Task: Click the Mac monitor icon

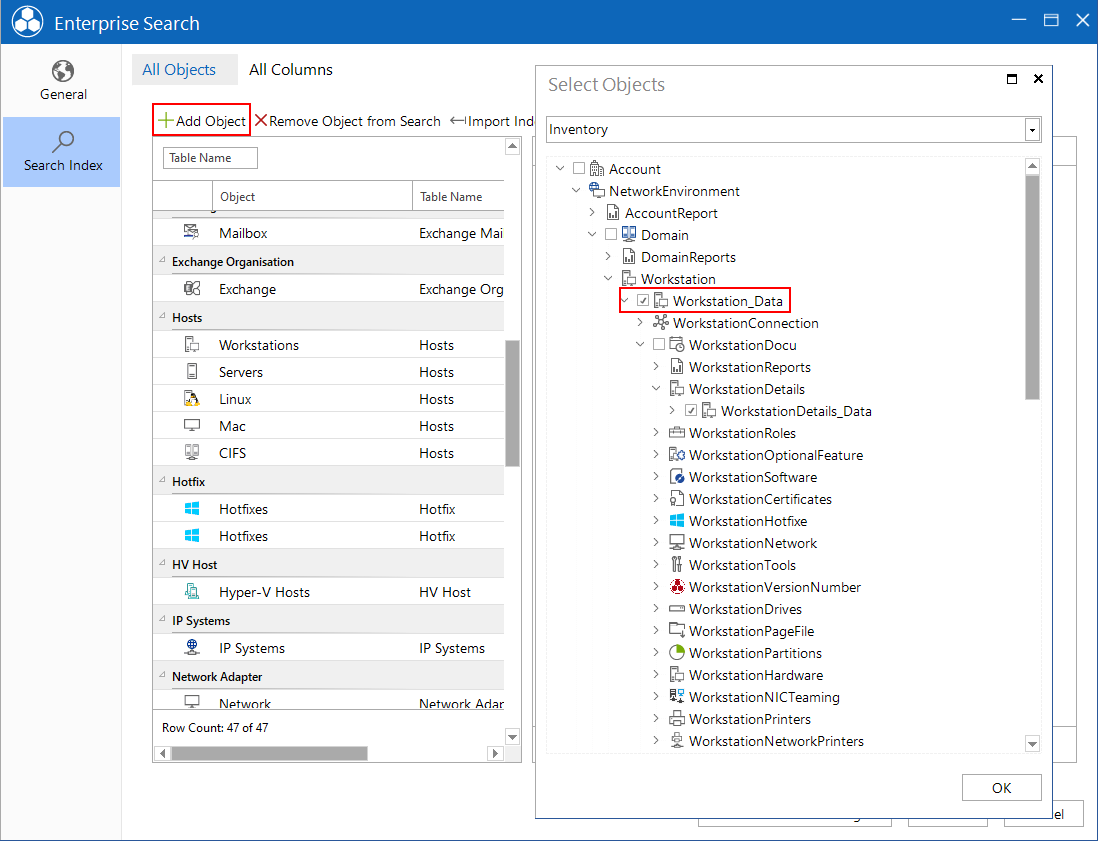Action: (x=192, y=426)
